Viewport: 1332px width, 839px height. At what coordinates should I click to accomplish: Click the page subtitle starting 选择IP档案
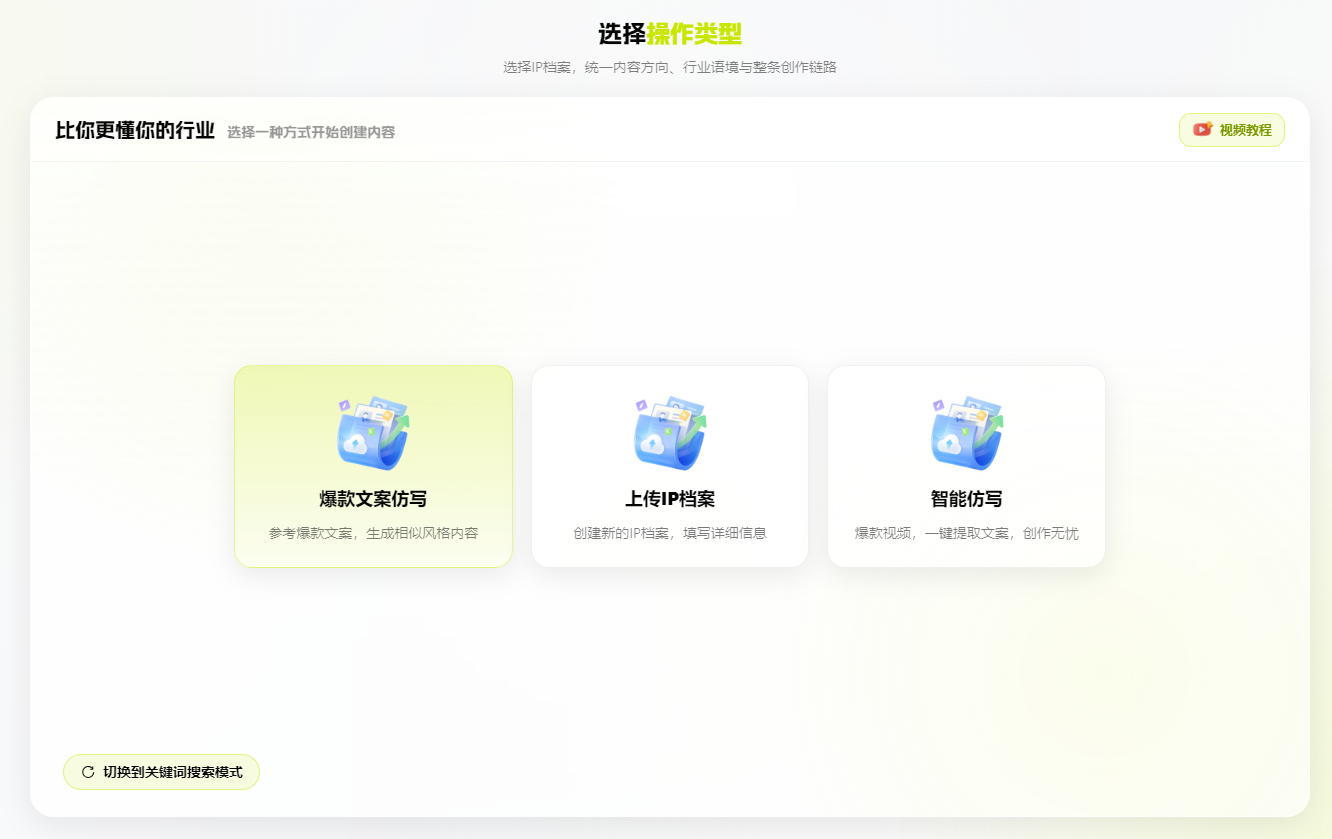pos(670,68)
